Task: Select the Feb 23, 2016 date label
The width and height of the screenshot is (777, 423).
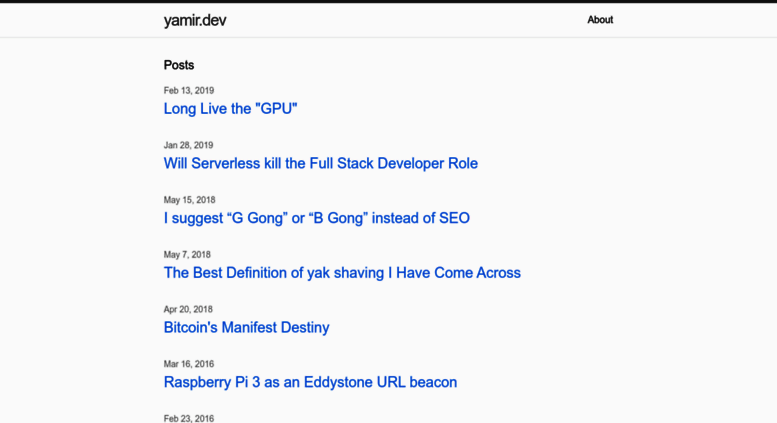Action: click(x=189, y=419)
